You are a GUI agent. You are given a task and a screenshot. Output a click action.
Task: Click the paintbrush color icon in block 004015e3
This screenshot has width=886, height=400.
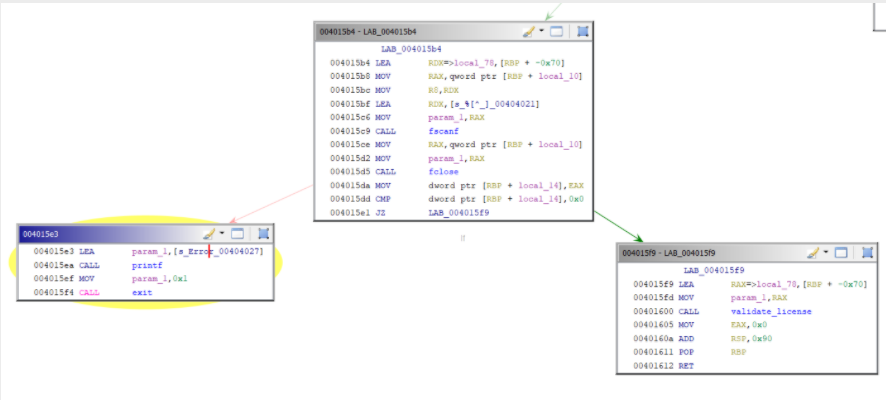(208, 233)
